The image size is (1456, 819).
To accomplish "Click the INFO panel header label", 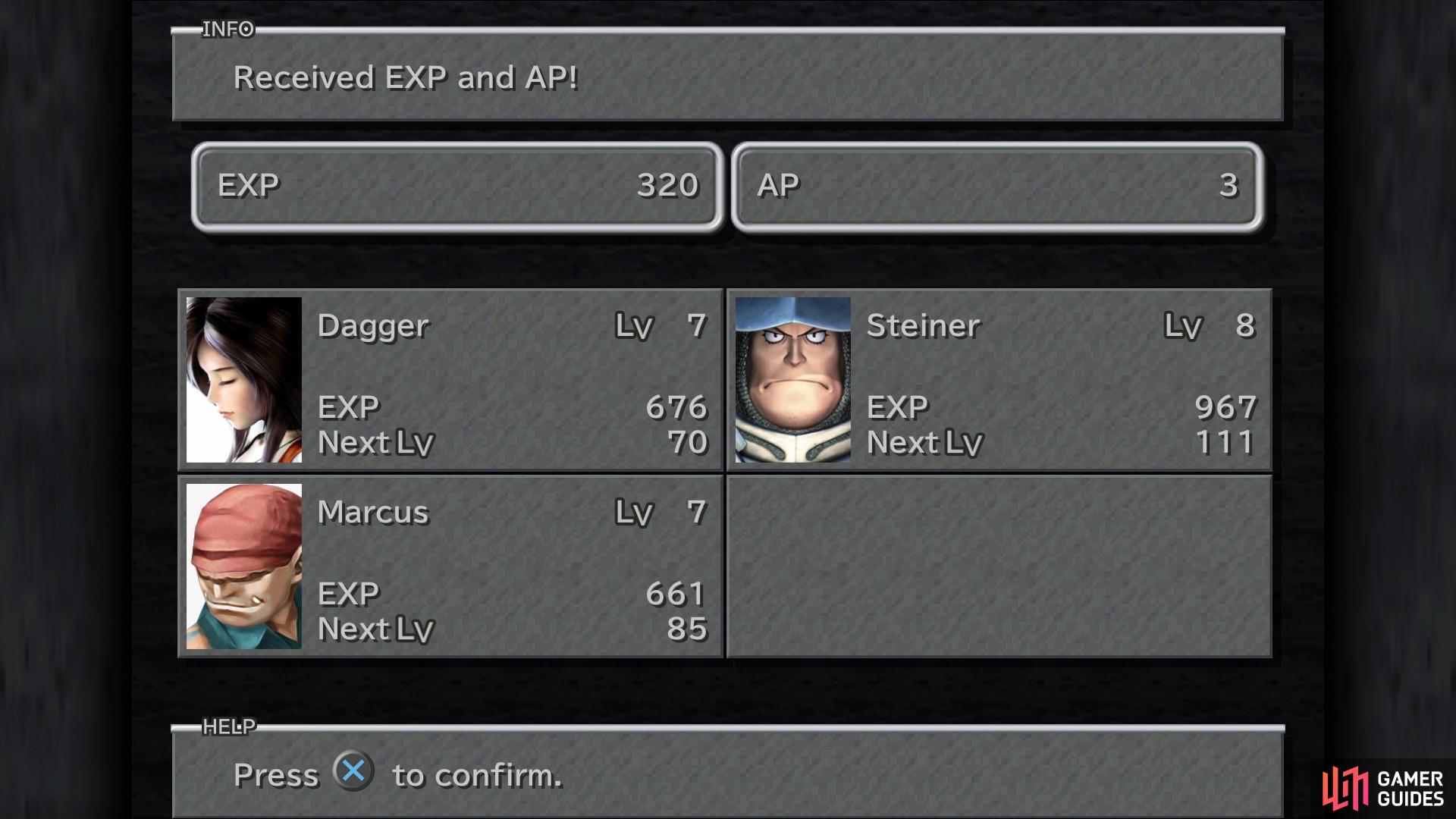I will 227,30.
